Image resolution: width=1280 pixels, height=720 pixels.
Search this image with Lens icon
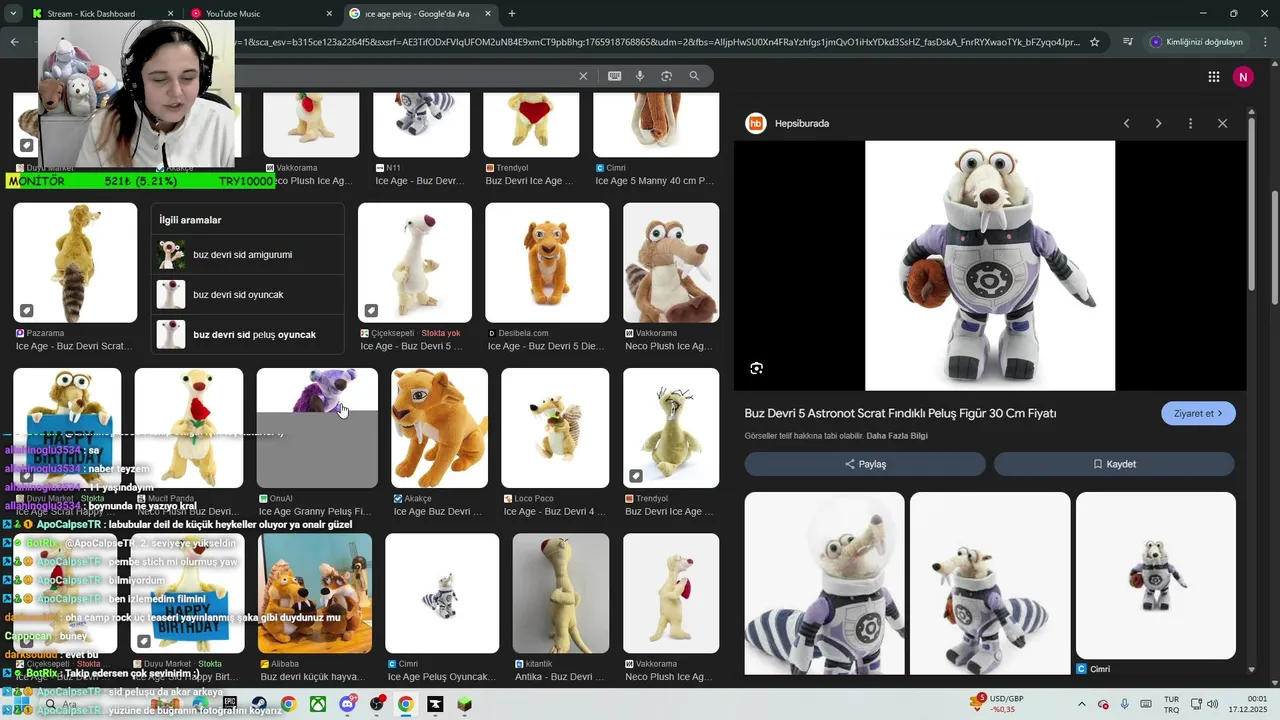[756, 368]
